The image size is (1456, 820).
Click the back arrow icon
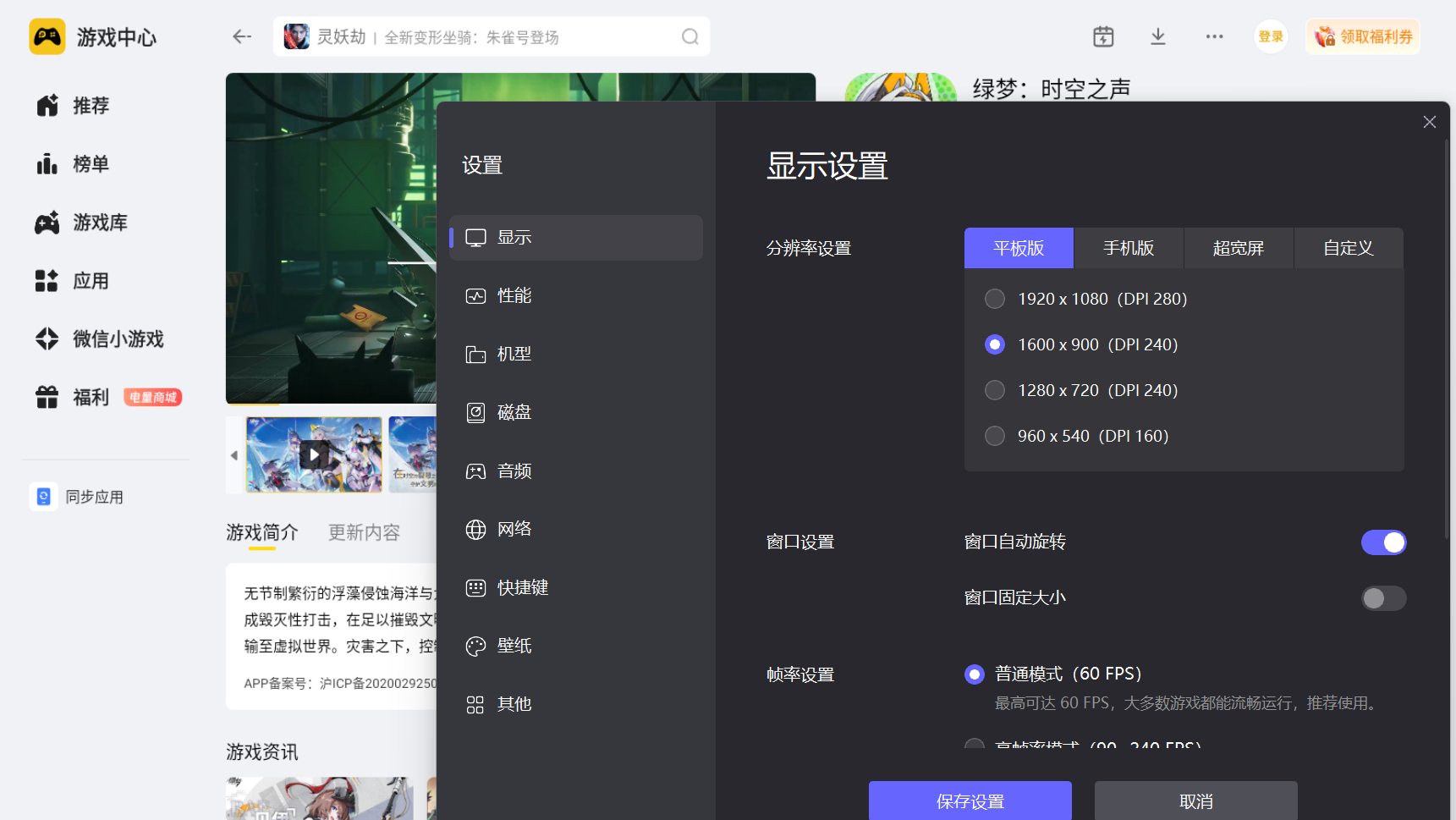click(x=242, y=36)
